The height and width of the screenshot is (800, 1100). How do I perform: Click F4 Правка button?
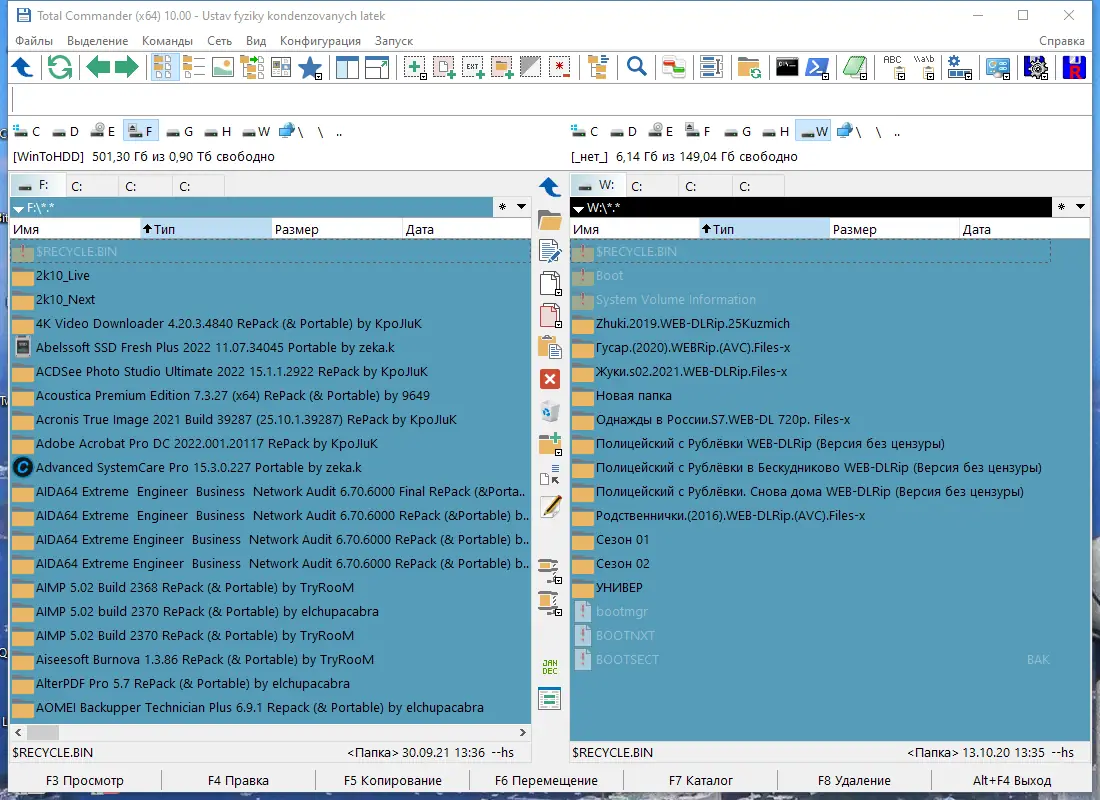point(239,780)
